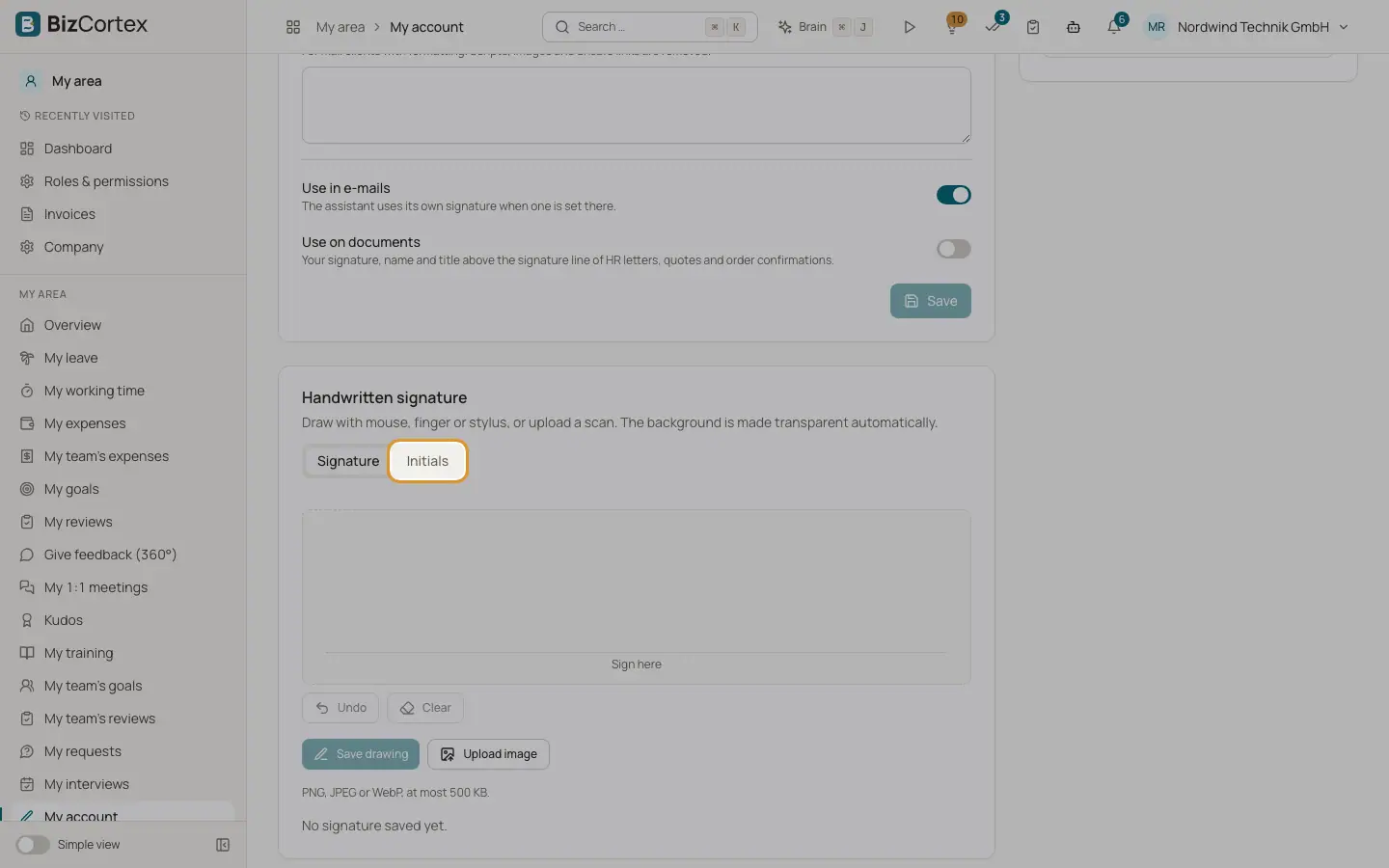Open the robot assistant icon
The height and width of the screenshot is (868, 1389).
[1074, 27]
